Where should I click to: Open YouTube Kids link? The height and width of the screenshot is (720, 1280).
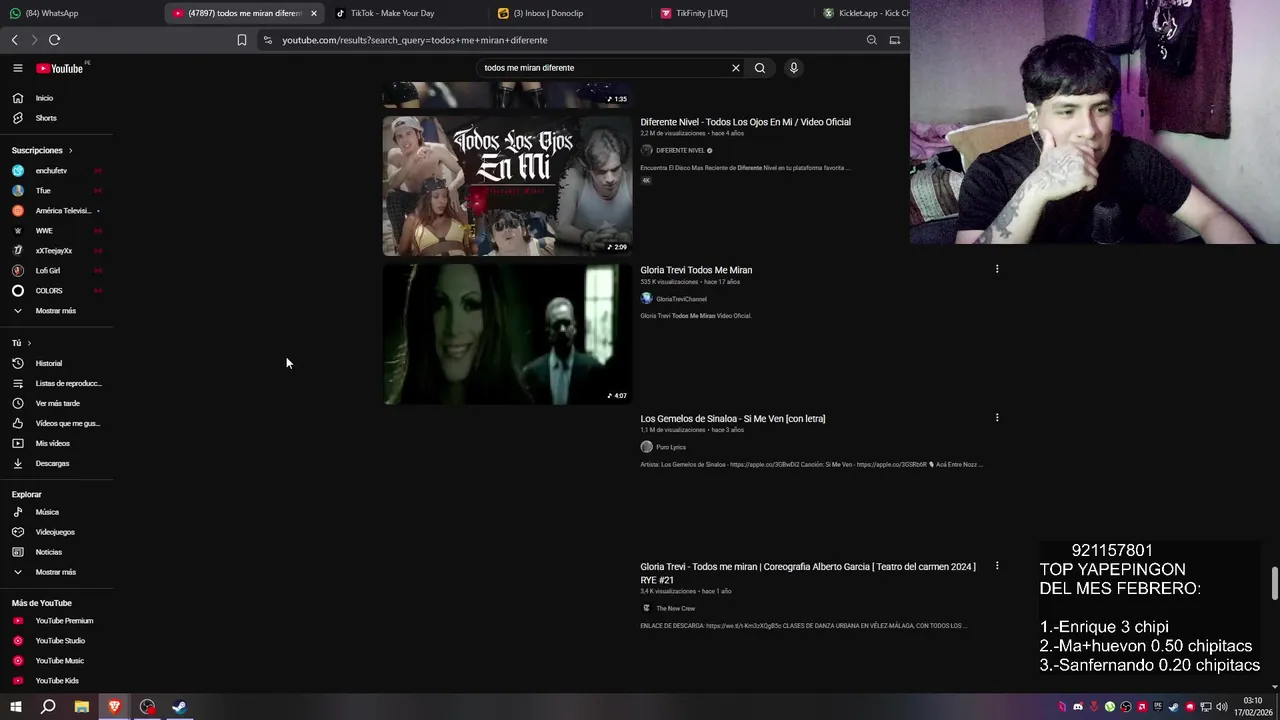56,681
